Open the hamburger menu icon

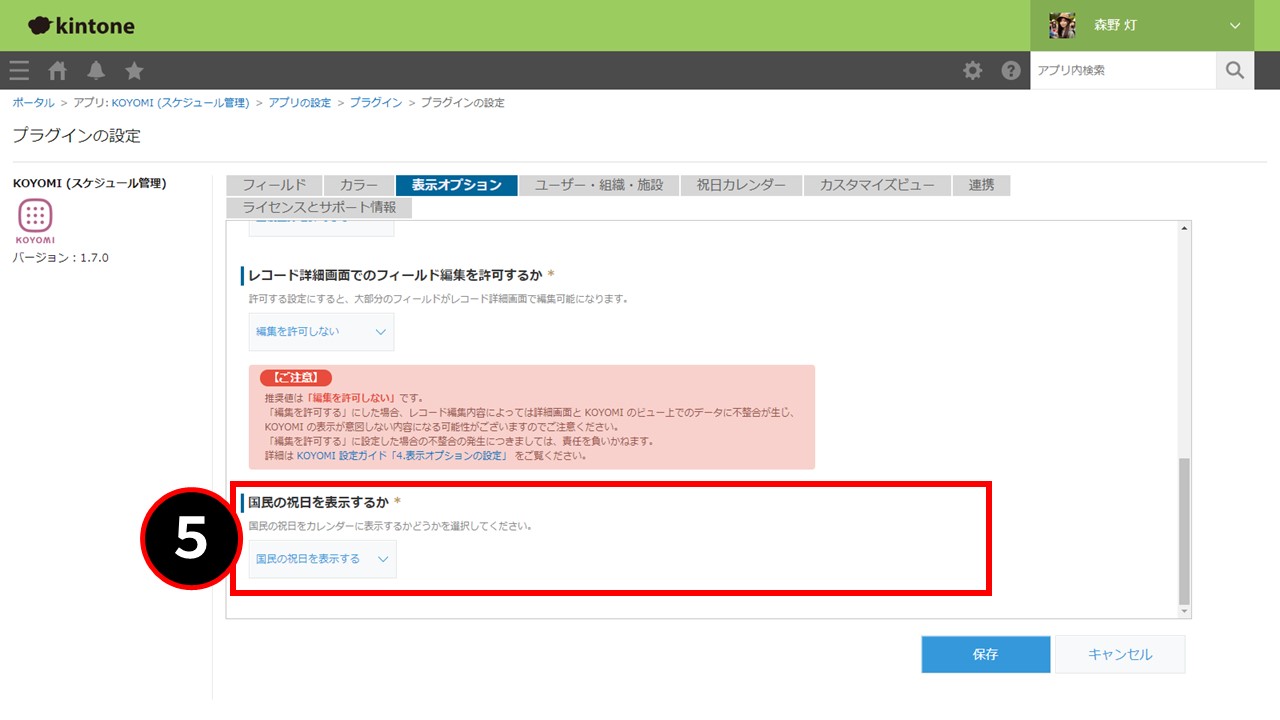point(19,70)
